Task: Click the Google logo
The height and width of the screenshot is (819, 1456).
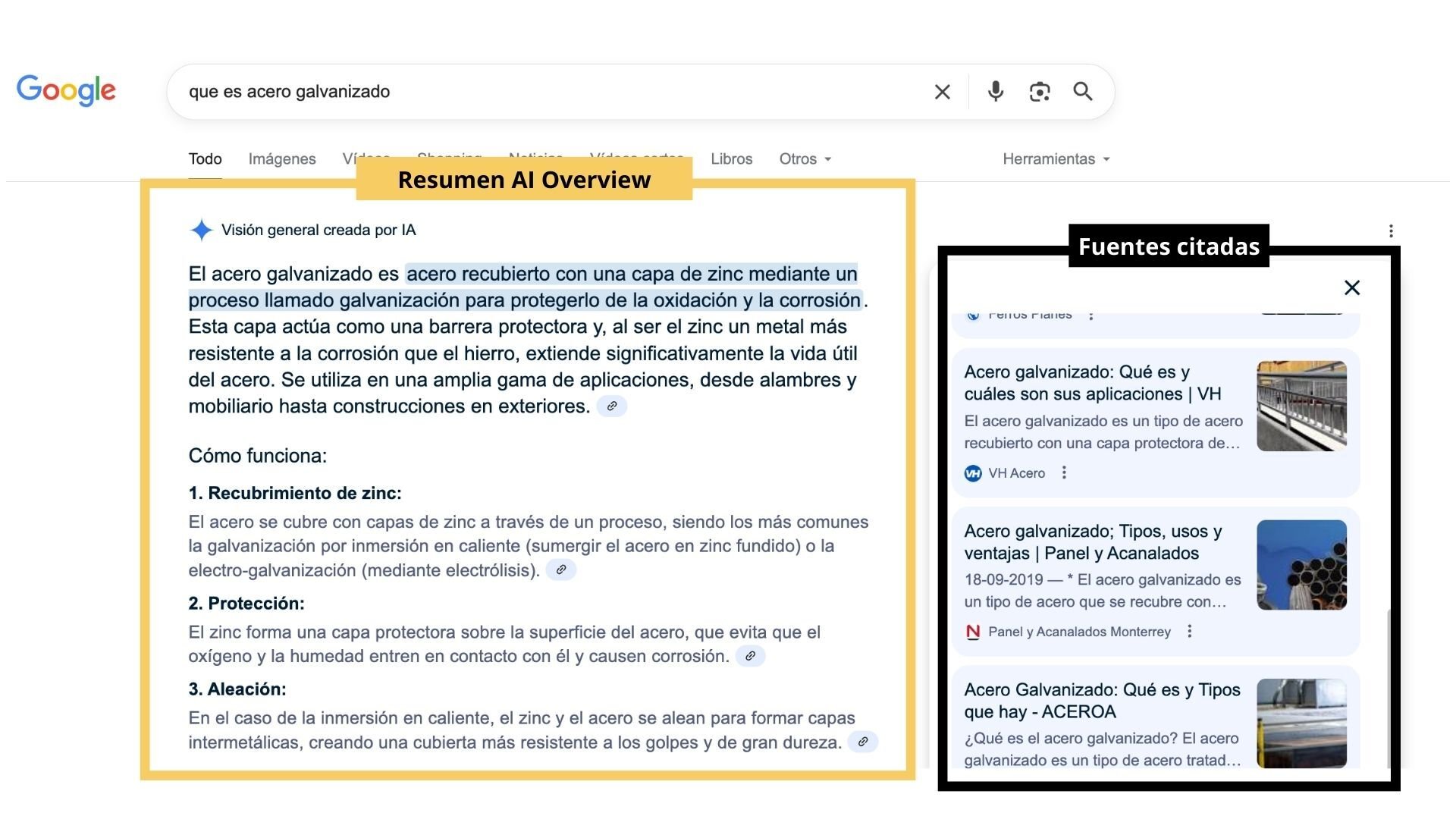Action: [x=66, y=90]
